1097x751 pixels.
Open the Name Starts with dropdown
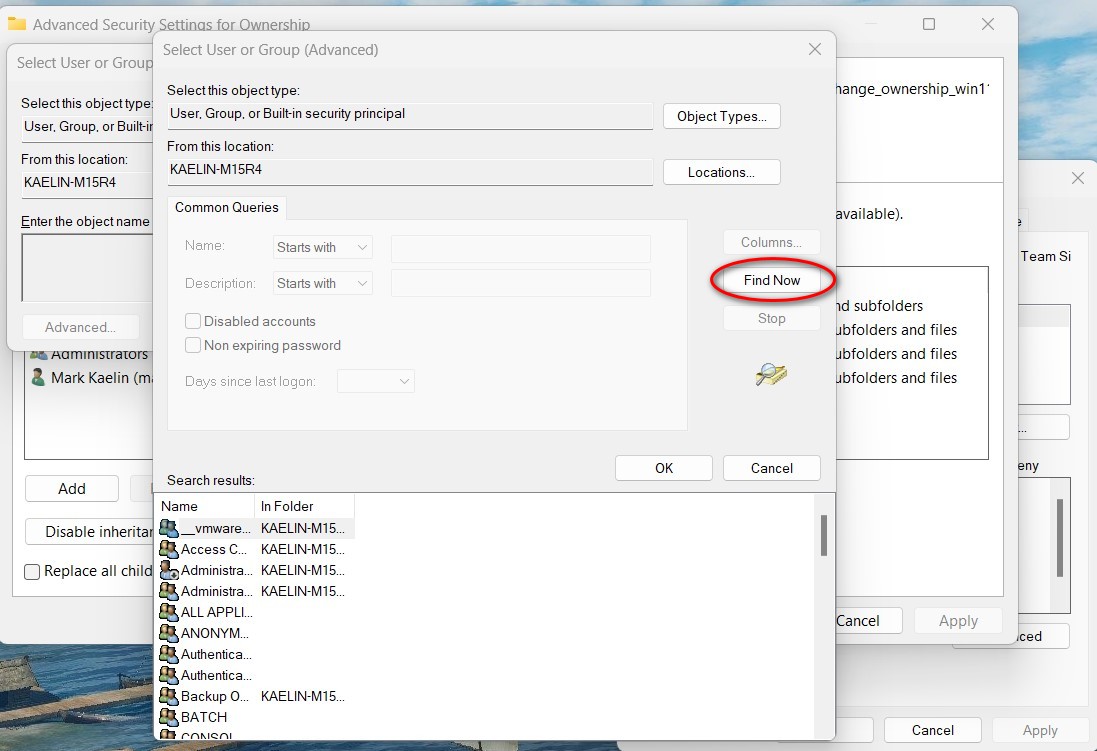322,246
